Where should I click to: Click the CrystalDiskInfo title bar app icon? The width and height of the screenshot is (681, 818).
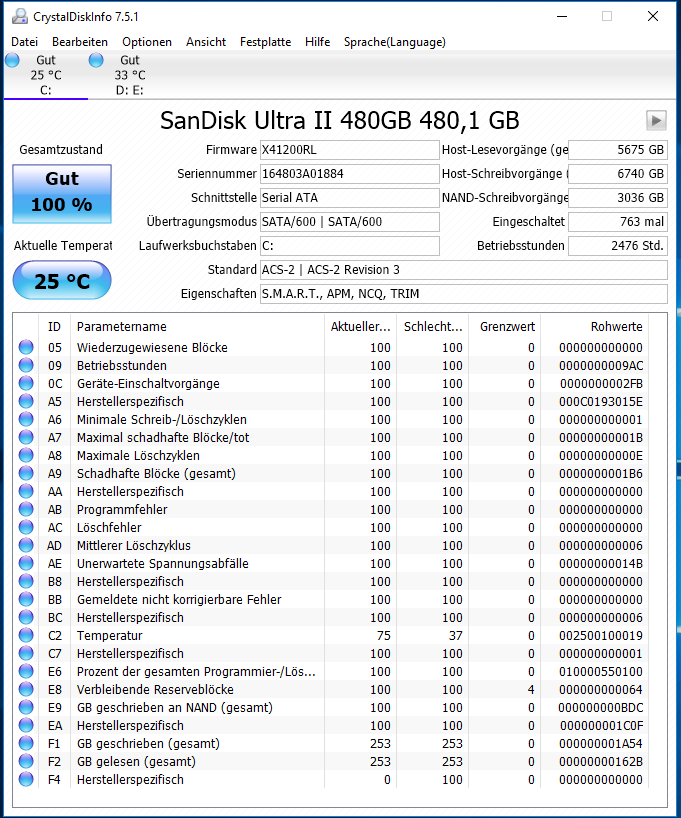coord(20,16)
